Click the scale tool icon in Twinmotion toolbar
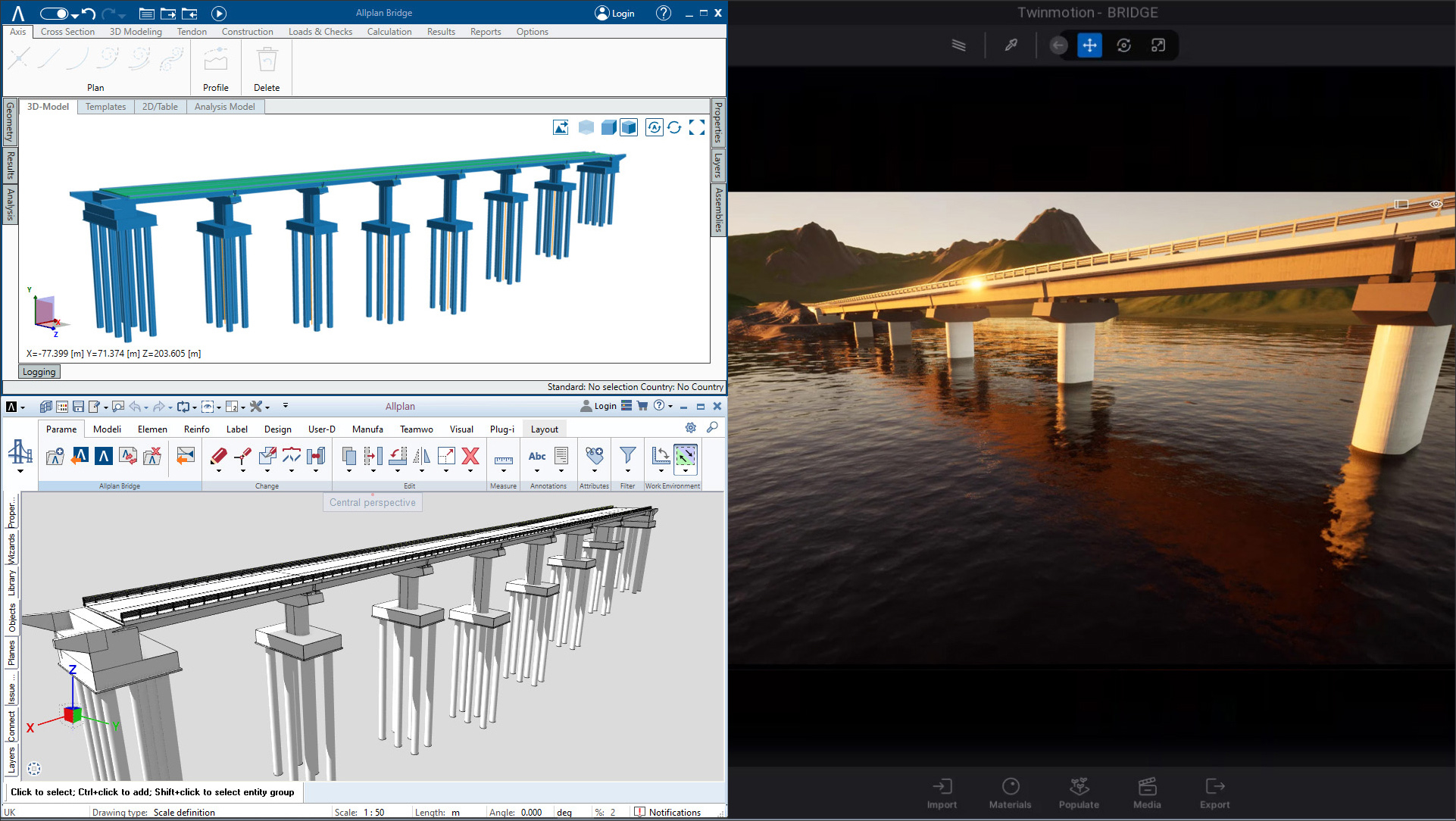Screen dimensions: 1456x821 1158,45
